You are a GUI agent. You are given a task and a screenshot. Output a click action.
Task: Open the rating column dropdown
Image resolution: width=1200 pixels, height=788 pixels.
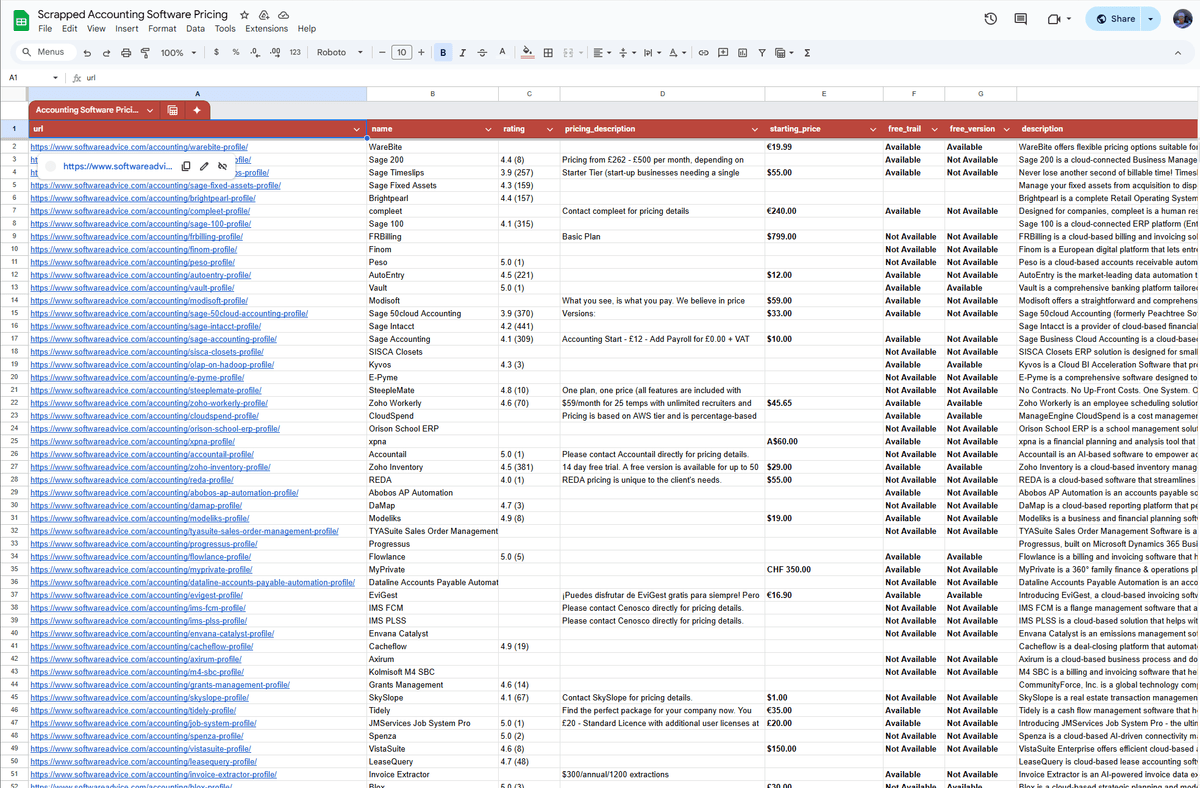(x=550, y=129)
